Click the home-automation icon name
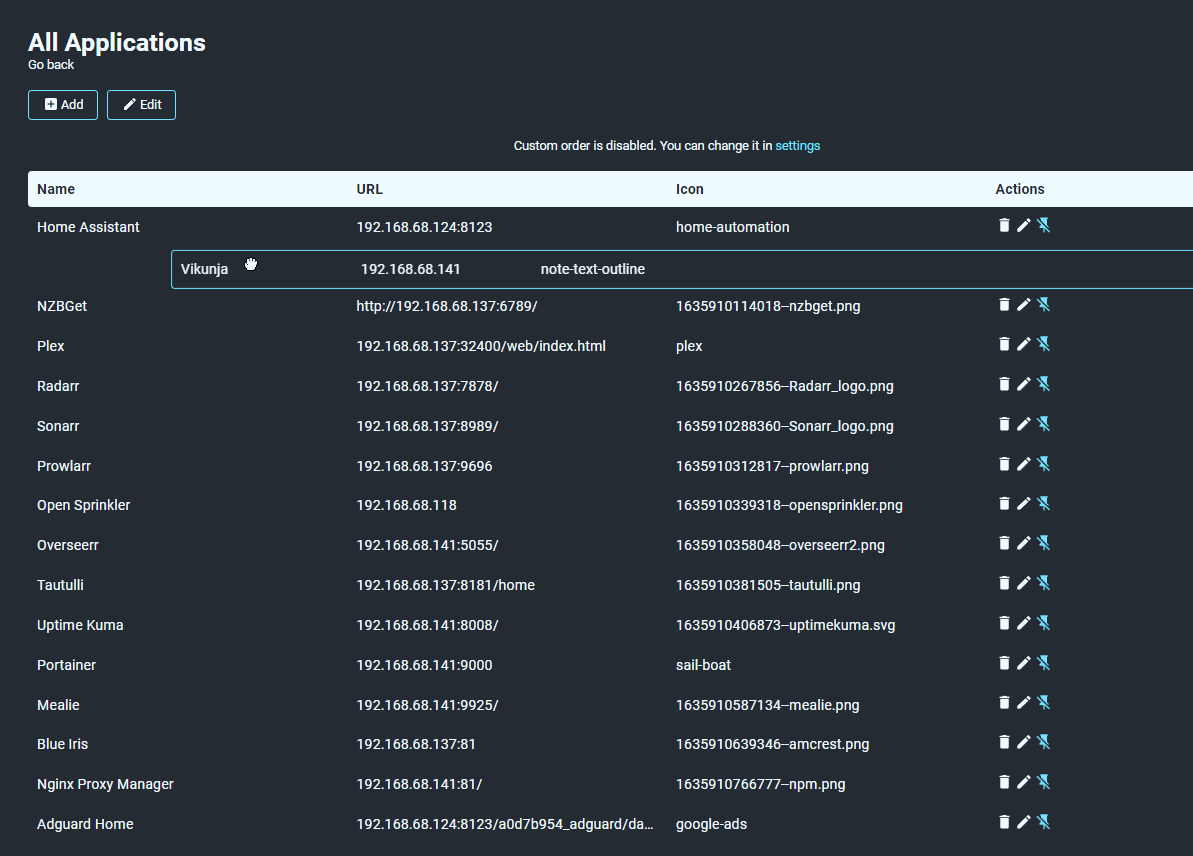 pos(733,228)
